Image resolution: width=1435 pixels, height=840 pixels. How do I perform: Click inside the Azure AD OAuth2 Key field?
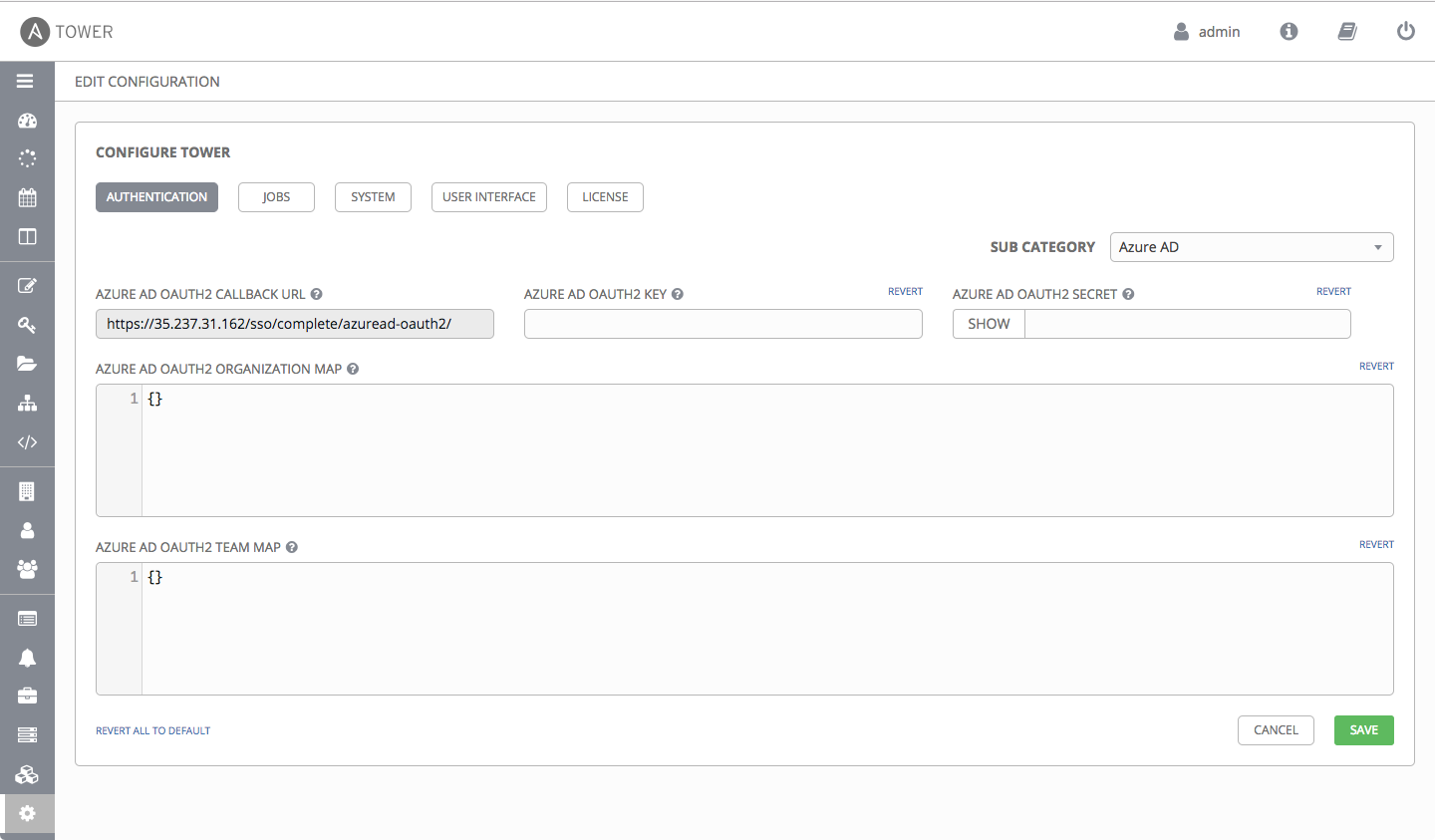pyautogui.click(x=722, y=324)
